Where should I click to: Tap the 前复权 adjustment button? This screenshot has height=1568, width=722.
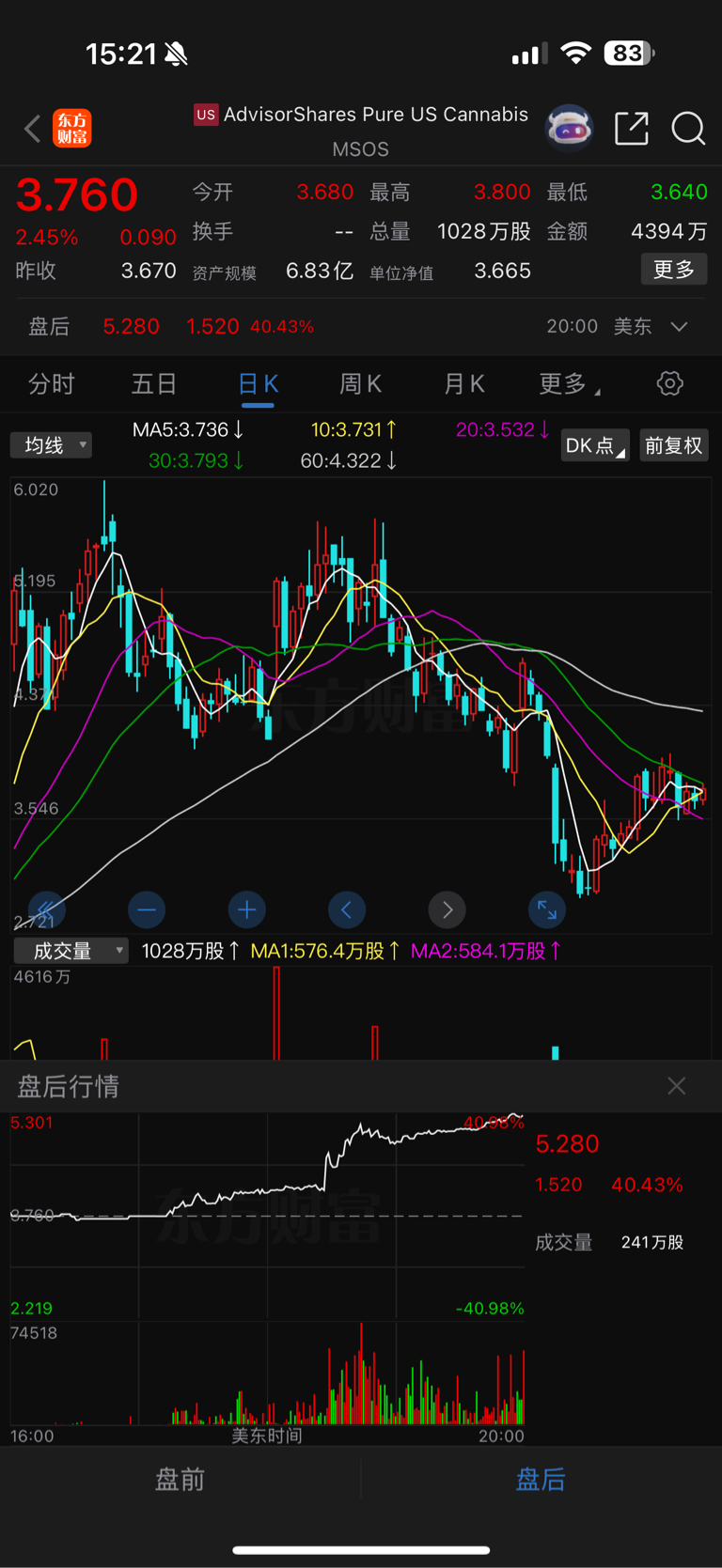click(x=674, y=445)
